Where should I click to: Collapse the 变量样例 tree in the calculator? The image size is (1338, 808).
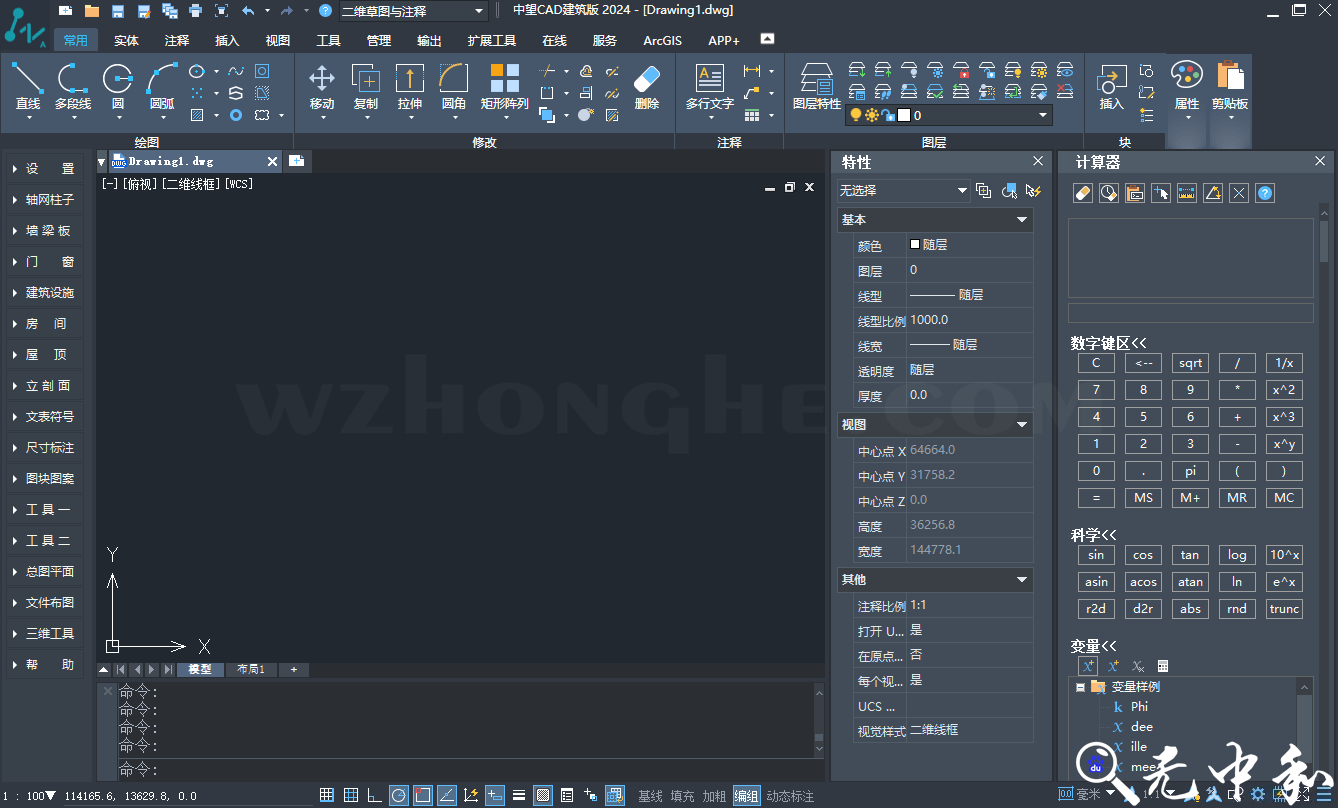[x=1082, y=687]
